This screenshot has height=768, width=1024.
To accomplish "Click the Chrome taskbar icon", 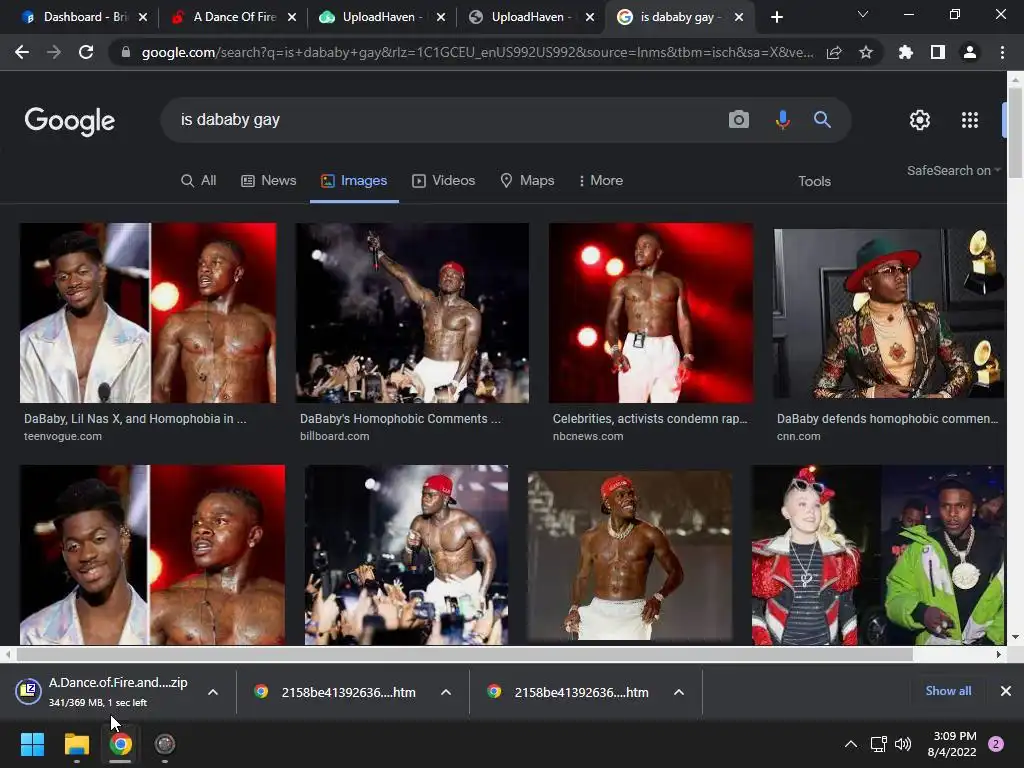I will 120,744.
